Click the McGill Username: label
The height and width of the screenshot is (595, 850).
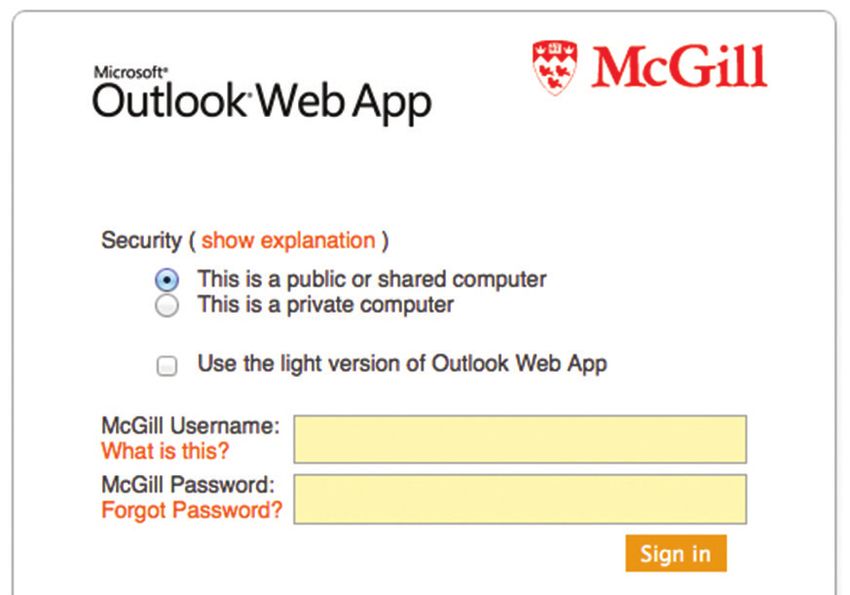(190, 425)
